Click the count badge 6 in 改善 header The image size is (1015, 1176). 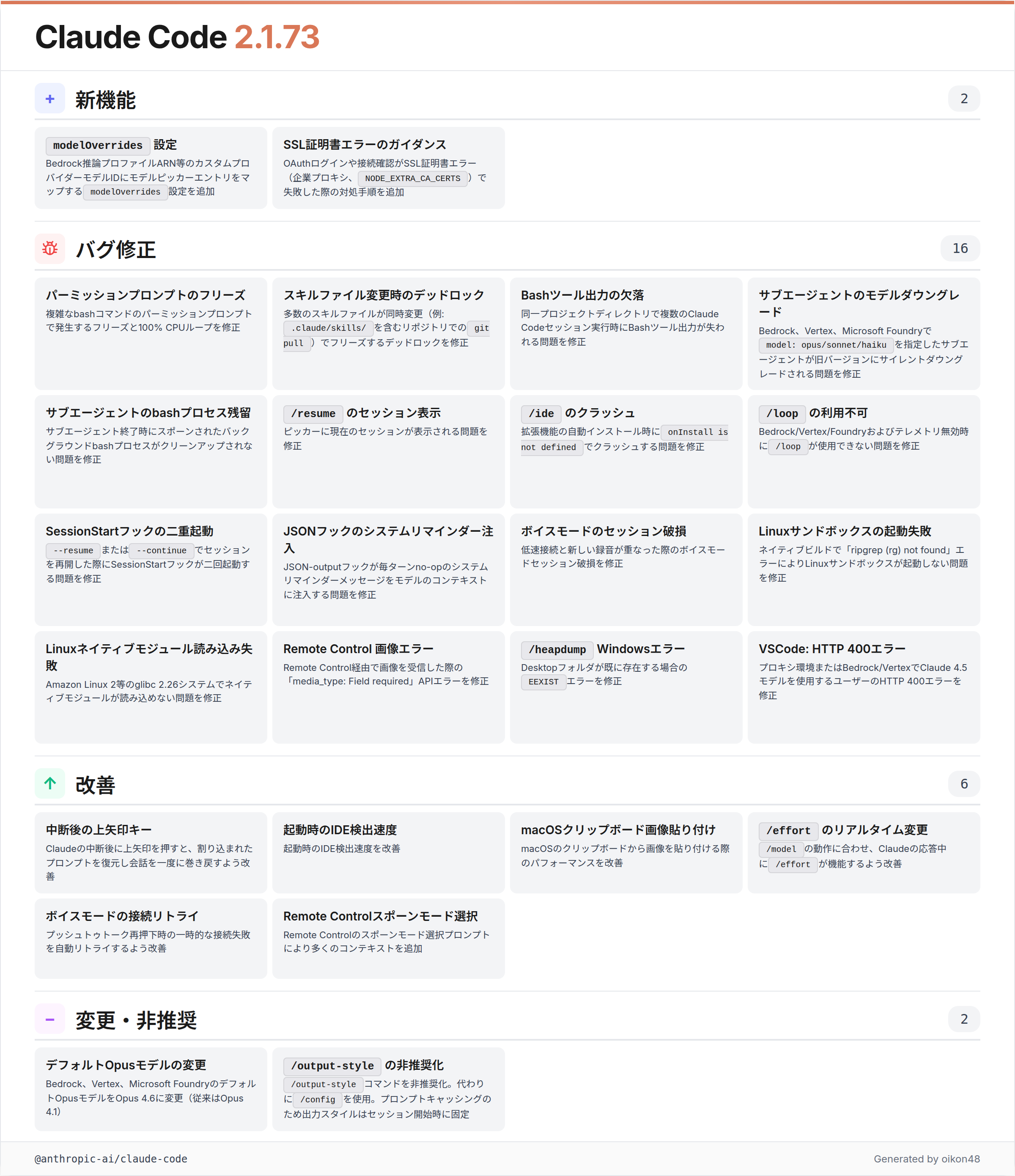(963, 784)
